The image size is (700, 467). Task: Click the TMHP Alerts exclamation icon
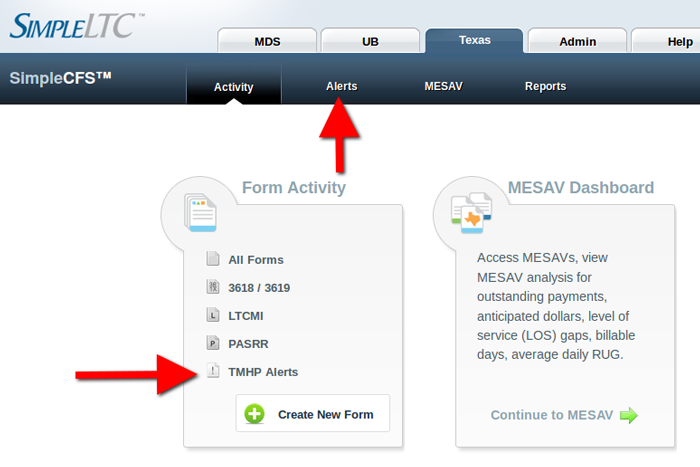click(213, 371)
